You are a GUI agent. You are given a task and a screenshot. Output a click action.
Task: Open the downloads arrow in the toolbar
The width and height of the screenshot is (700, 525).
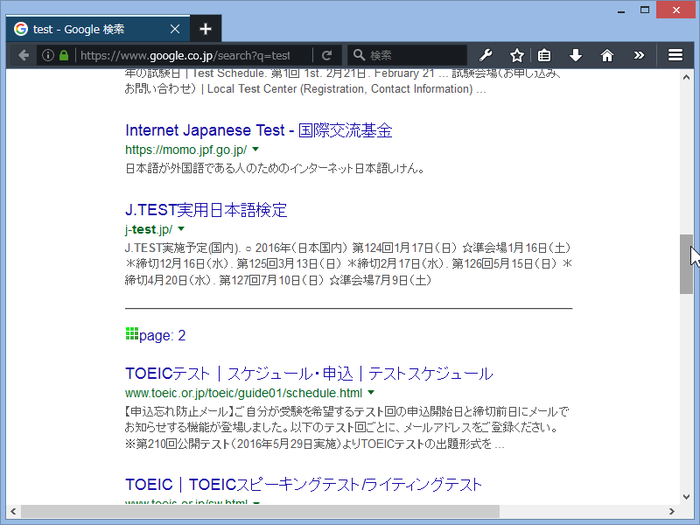[x=576, y=55]
